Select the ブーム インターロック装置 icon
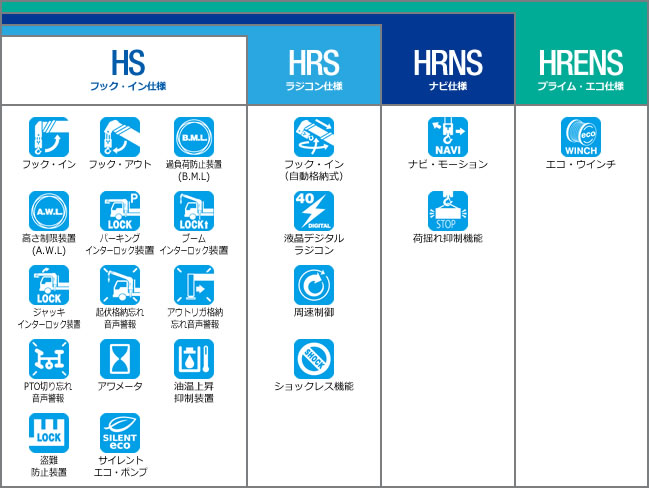Image resolution: width=649 pixels, height=488 pixels. [x=194, y=211]
